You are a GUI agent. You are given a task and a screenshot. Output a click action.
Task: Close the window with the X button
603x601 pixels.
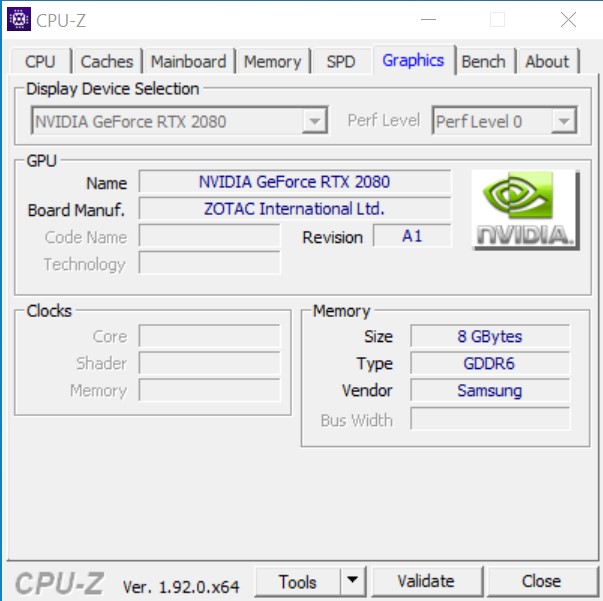tap(568, 19)
